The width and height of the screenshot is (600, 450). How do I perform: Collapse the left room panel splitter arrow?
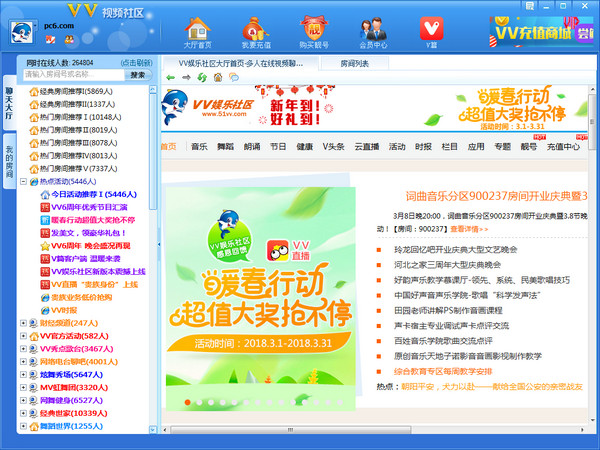(159, 244)
